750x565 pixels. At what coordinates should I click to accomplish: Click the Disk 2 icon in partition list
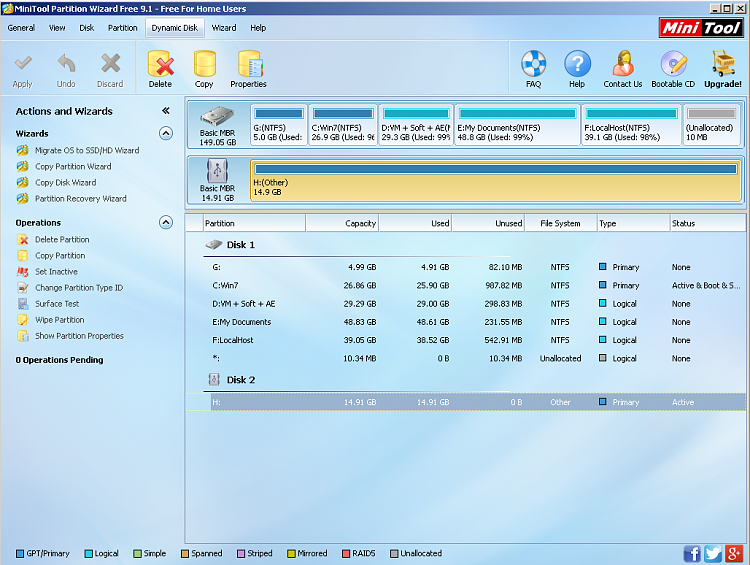214,379
